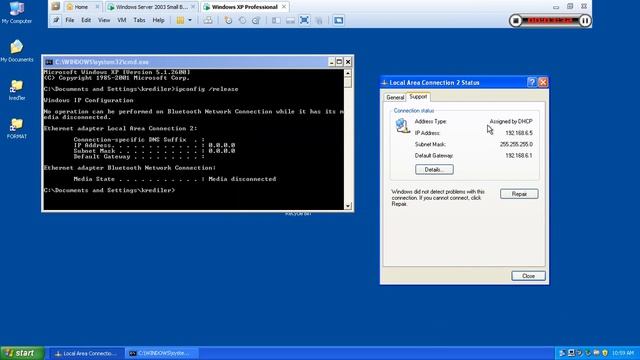The image size is (640, 360).
Task: Click the 10:59 AM clock in tray
Action: point(623,353)
